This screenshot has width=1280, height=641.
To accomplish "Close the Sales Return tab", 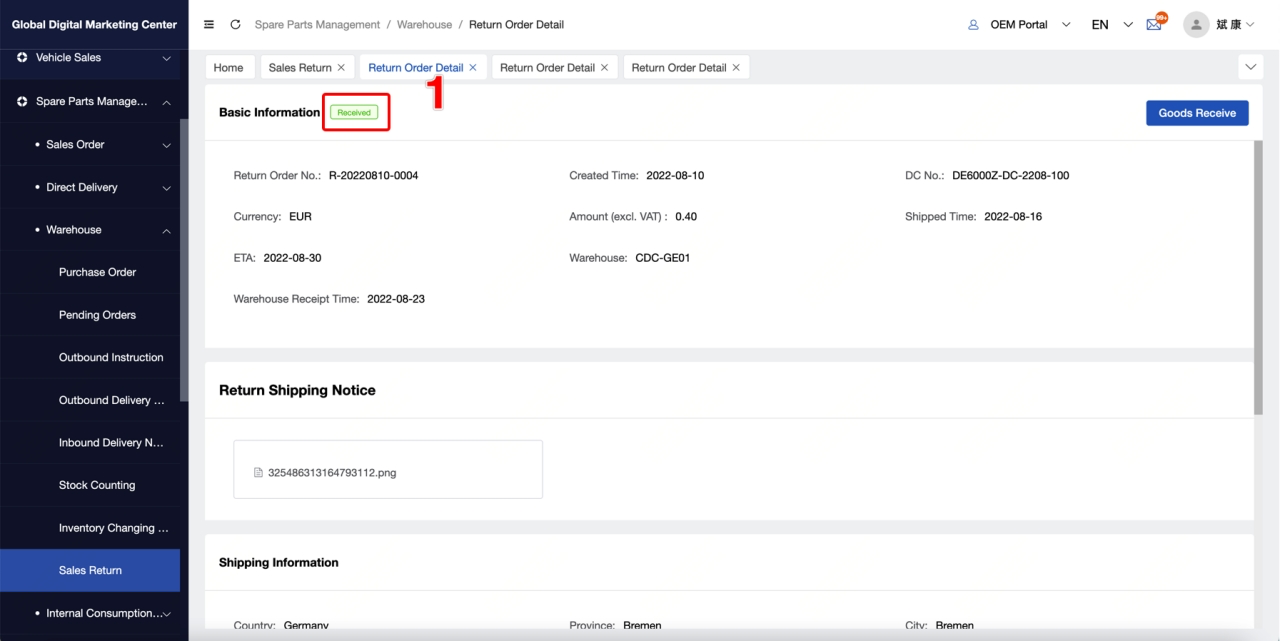I will (341, 68).
